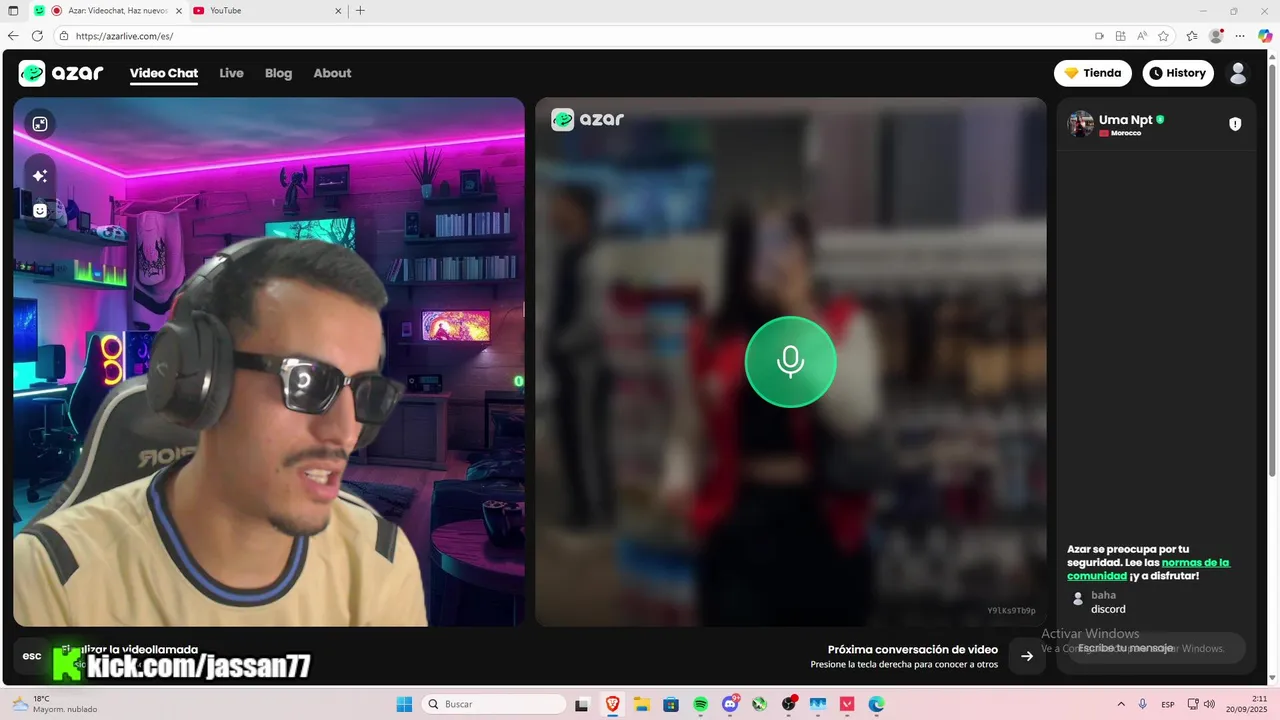
Task: Click baha's avatar in chat
Action: (1077, 599)
